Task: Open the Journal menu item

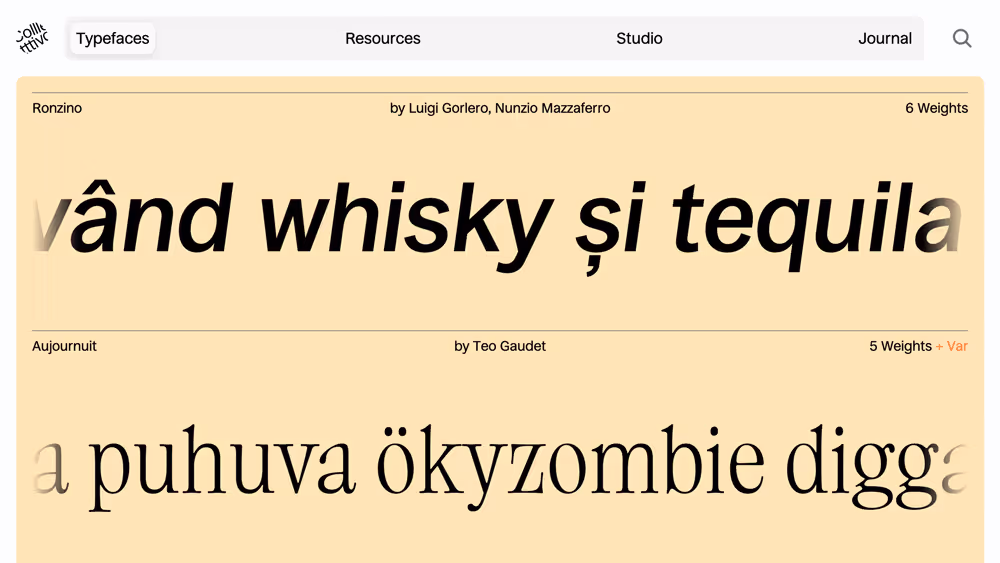Action: click(885, 38)
